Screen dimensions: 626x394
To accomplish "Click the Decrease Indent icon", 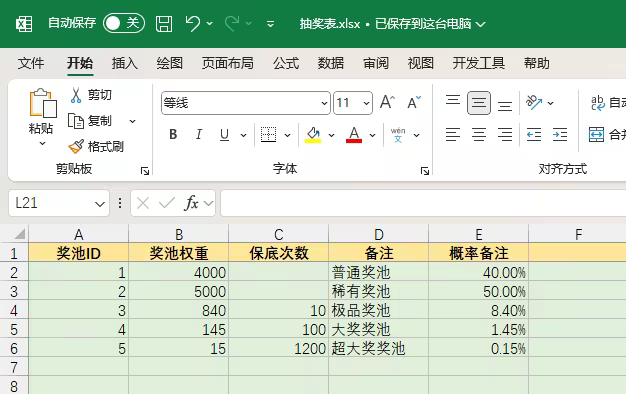I will click(x=534, y=135).
